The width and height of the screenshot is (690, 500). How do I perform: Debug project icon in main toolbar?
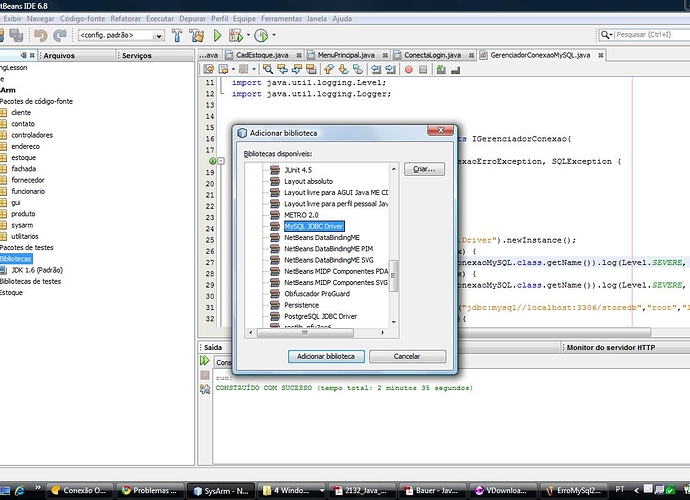point(235,35)
